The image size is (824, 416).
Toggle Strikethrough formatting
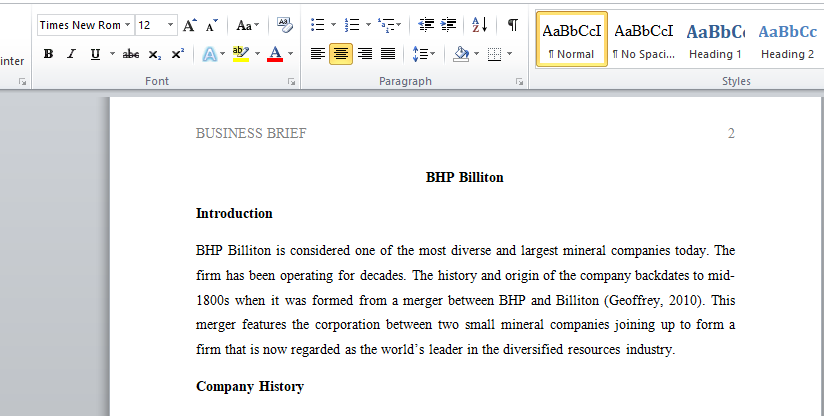coord(130,54)
